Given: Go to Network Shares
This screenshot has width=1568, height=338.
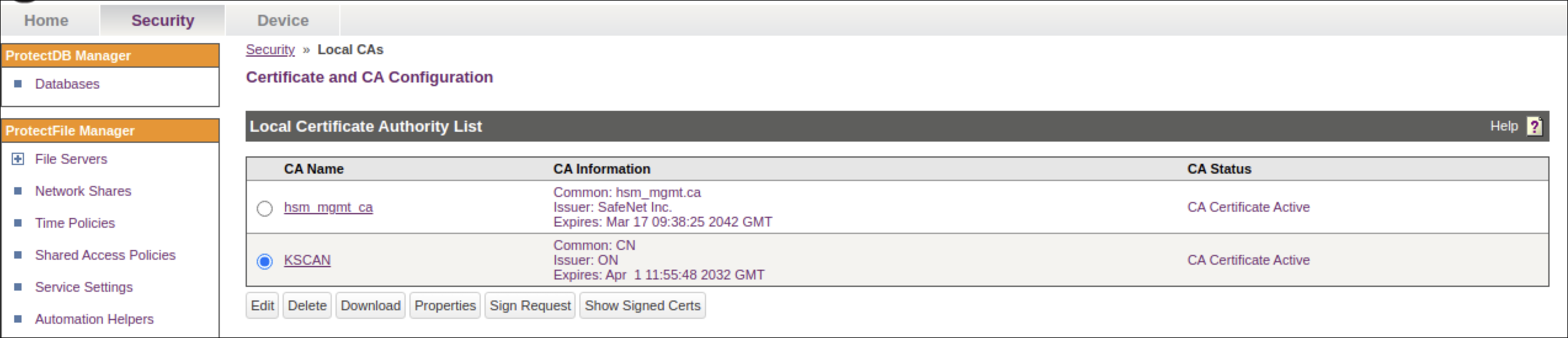Looking at the screenshot, I should point(83,191).
